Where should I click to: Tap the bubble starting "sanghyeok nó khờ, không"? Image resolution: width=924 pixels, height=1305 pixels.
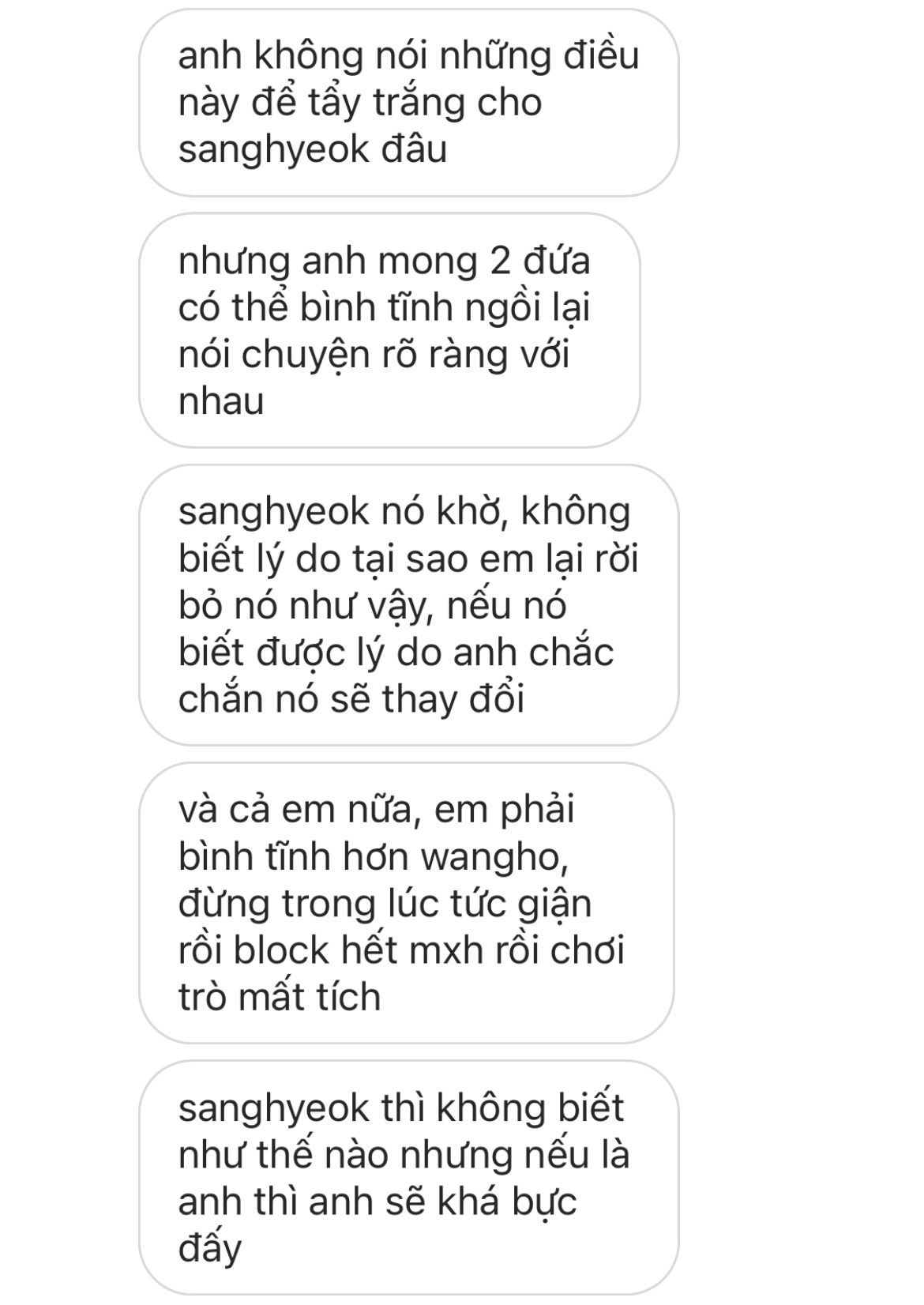pos(409,605)
